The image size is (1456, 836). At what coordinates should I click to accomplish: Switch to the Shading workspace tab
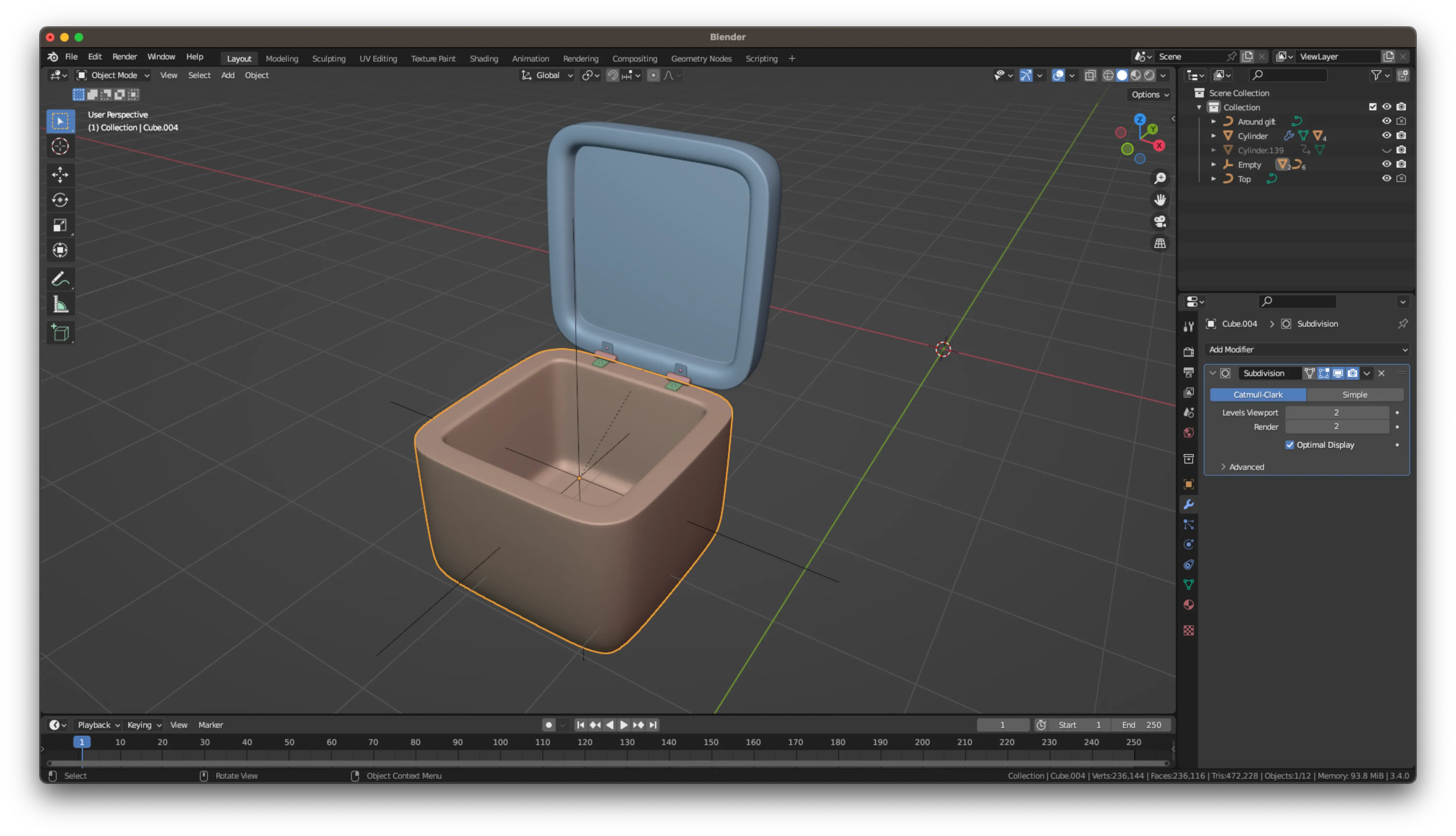[483, 59]
